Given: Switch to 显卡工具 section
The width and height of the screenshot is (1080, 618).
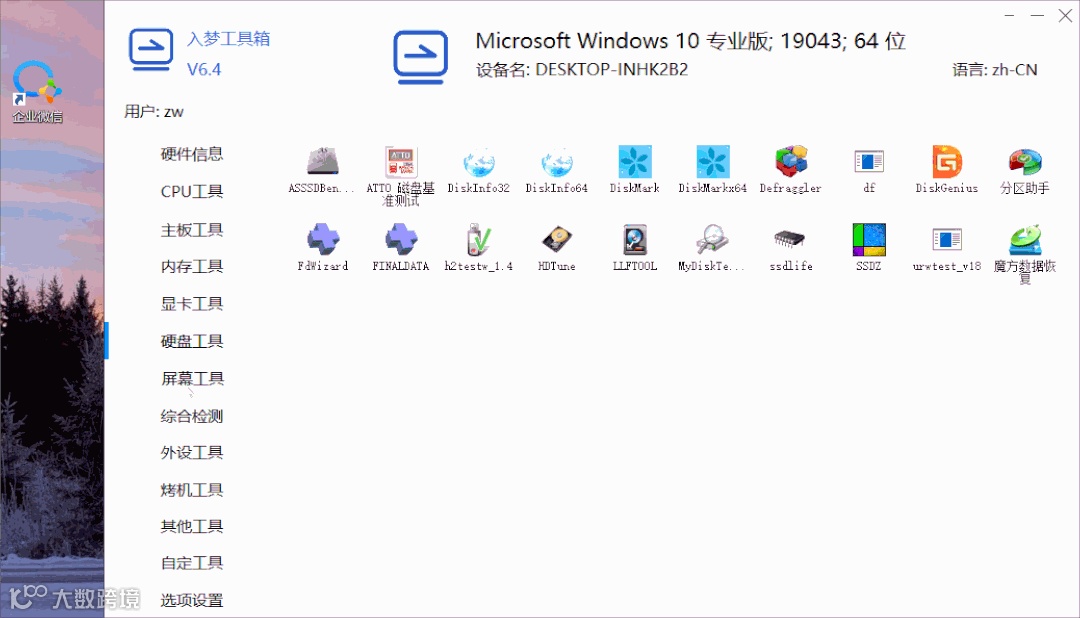Looking at the screenshot, I should pyautogui.click(x=191, y=304).
